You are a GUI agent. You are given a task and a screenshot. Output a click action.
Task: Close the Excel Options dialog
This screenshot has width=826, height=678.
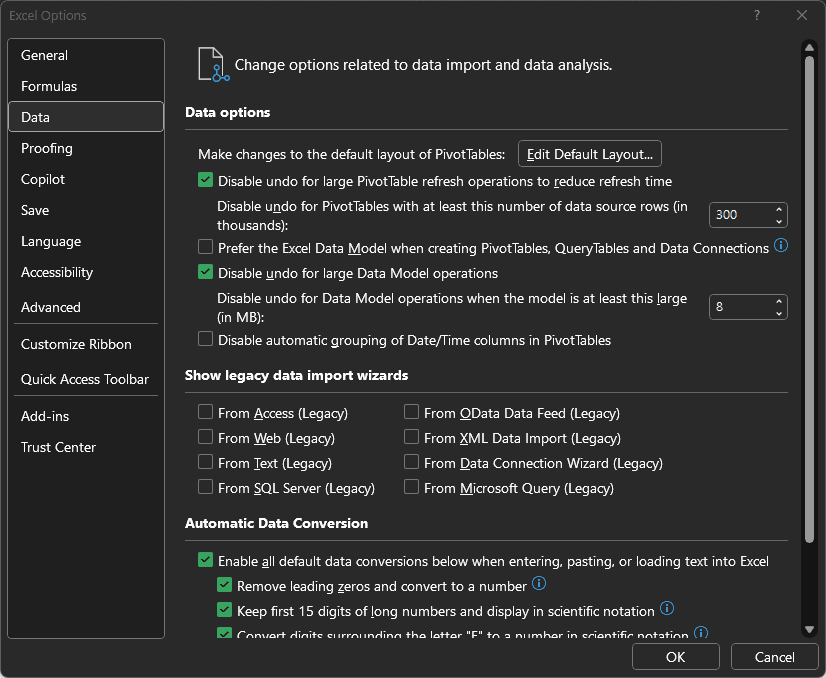802,15
